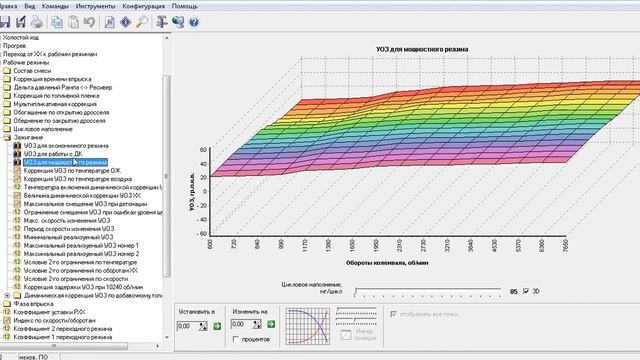Click the Коррекция времени впрыска folder icon
This screenshot has width=640, height=360.
(x=7, y=79)
